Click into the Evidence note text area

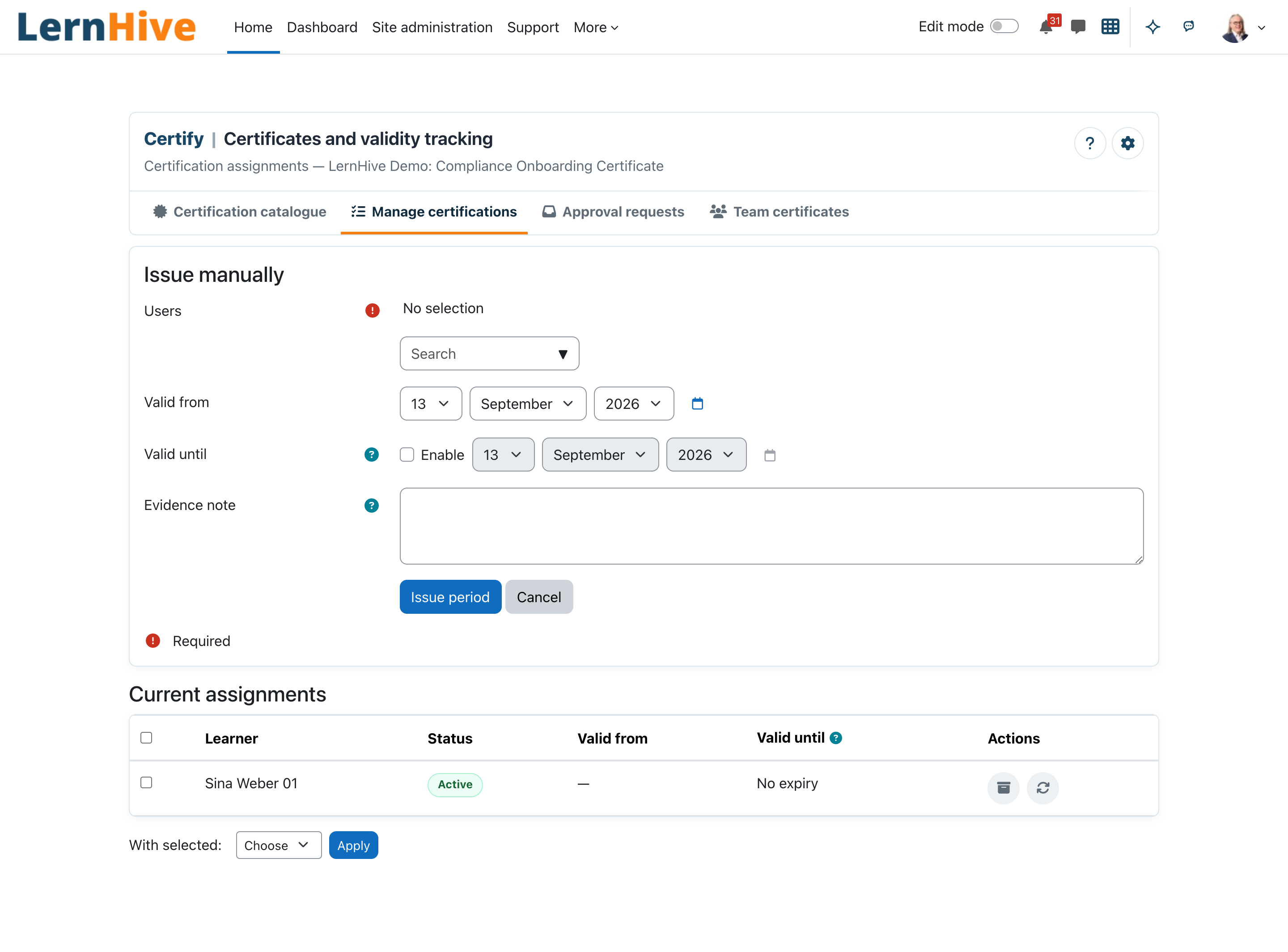click(x=771, y=526)
